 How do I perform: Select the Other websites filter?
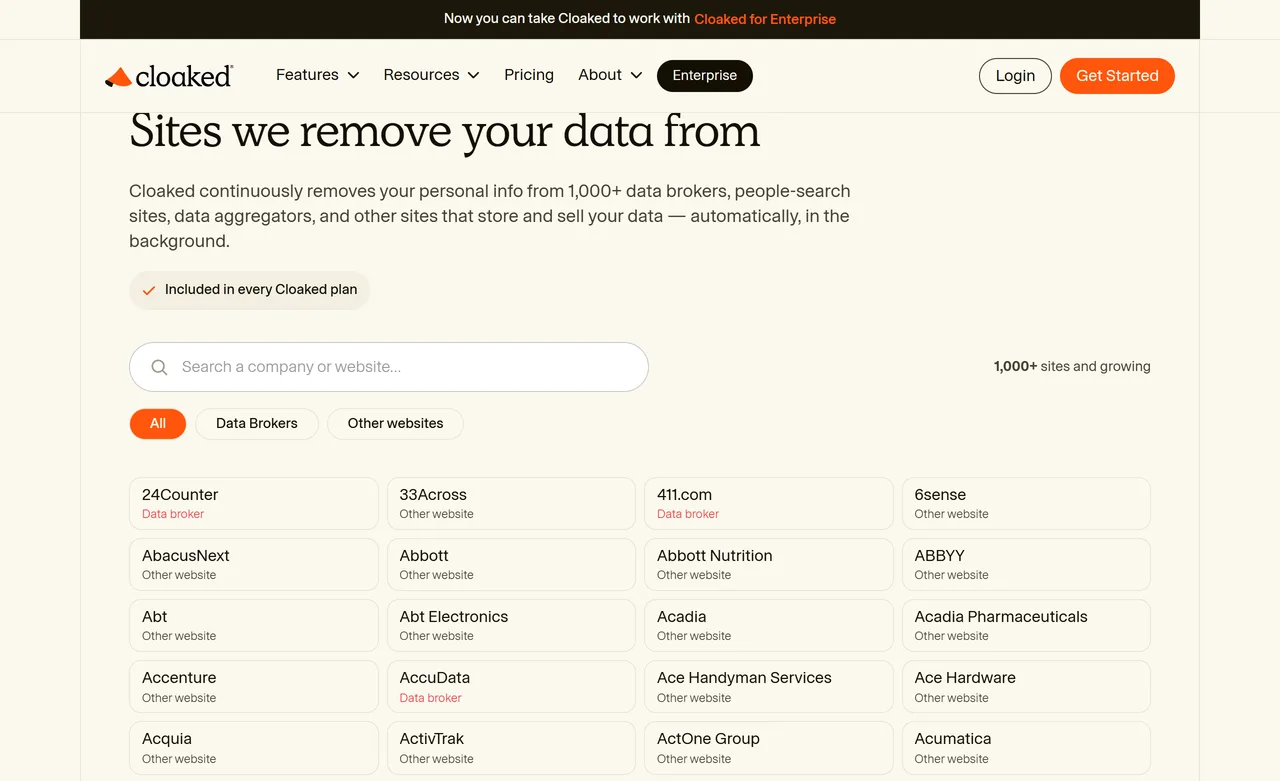coord(395,424)
